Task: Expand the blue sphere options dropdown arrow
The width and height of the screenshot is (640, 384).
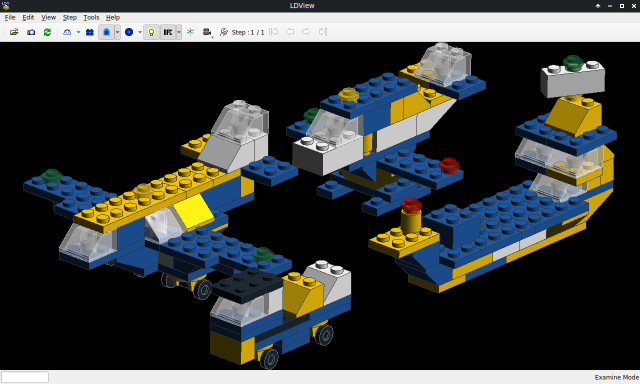Action: click(x=140, y=32)
